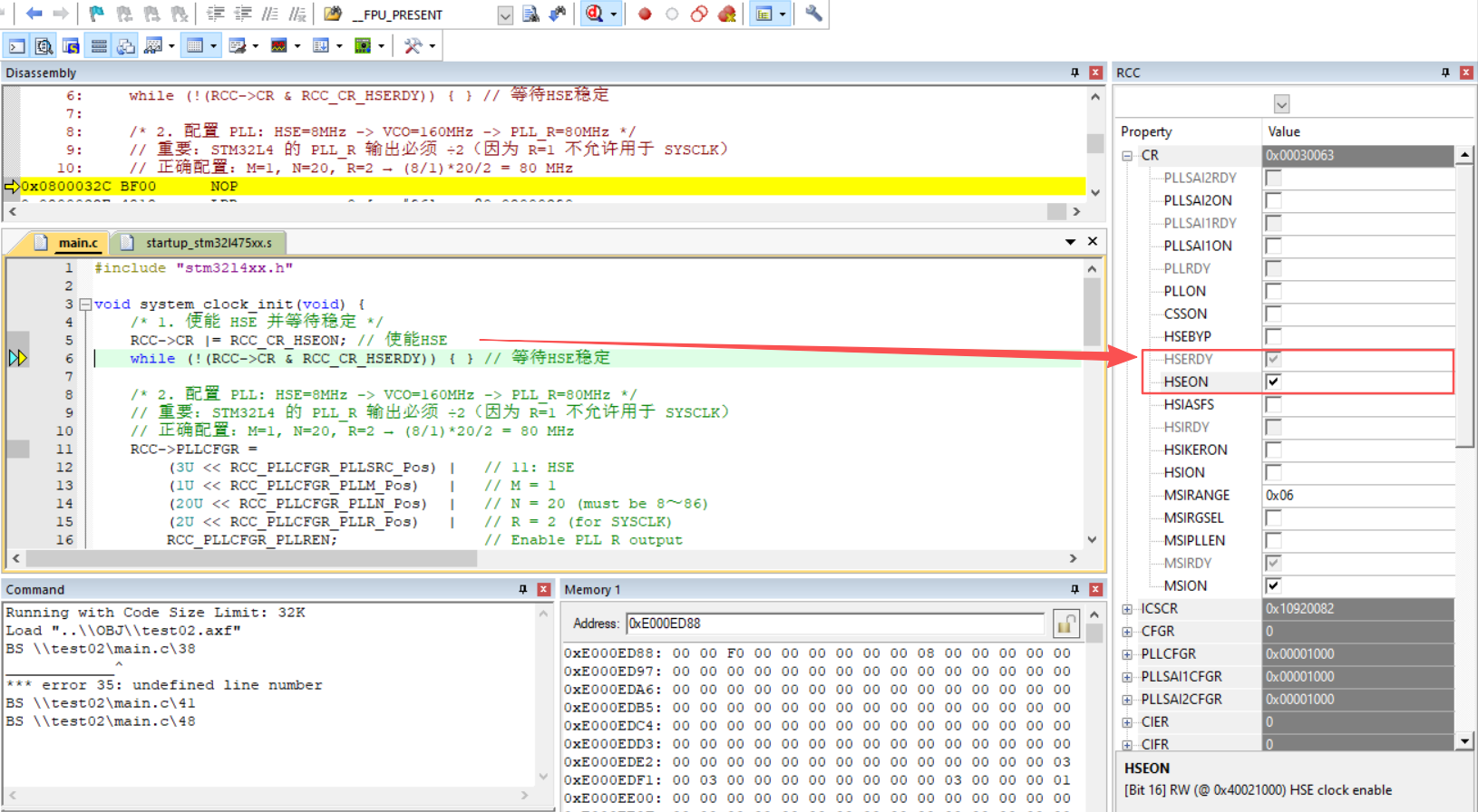Image resolution: width=1478 pixels, height=812 pixels.
Task: Open the Logic Analyzer analysis windows icon
Action: pos(279,45)
